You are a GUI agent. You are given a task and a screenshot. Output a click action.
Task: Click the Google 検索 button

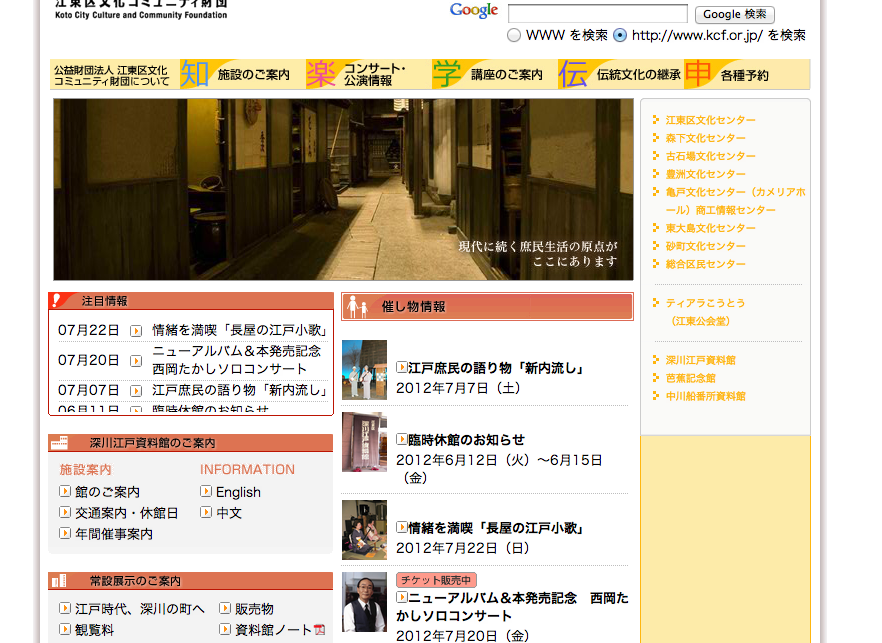tap(735, 14)
